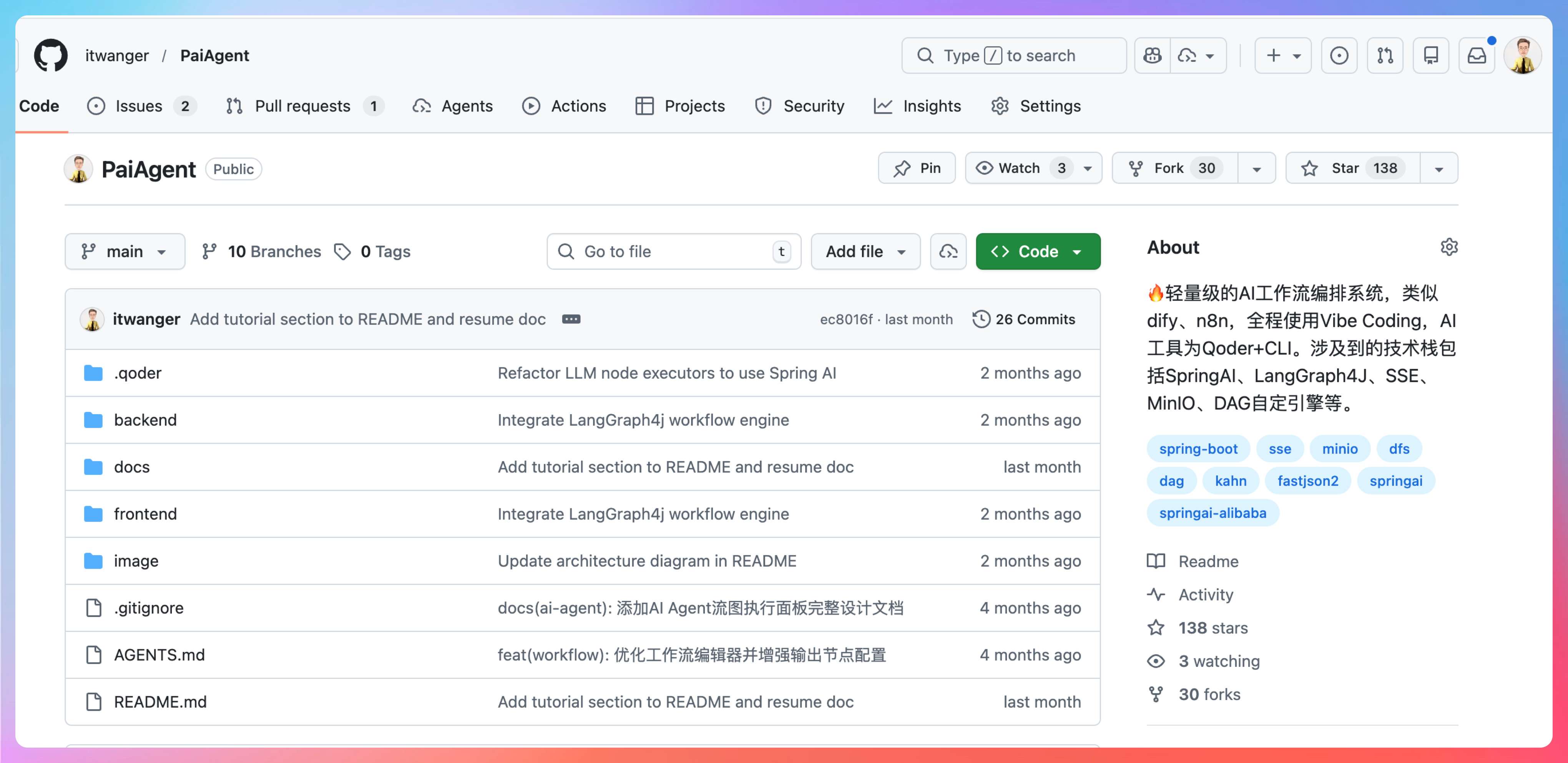Open the Copilot icon in the header

coord(1152,55)
